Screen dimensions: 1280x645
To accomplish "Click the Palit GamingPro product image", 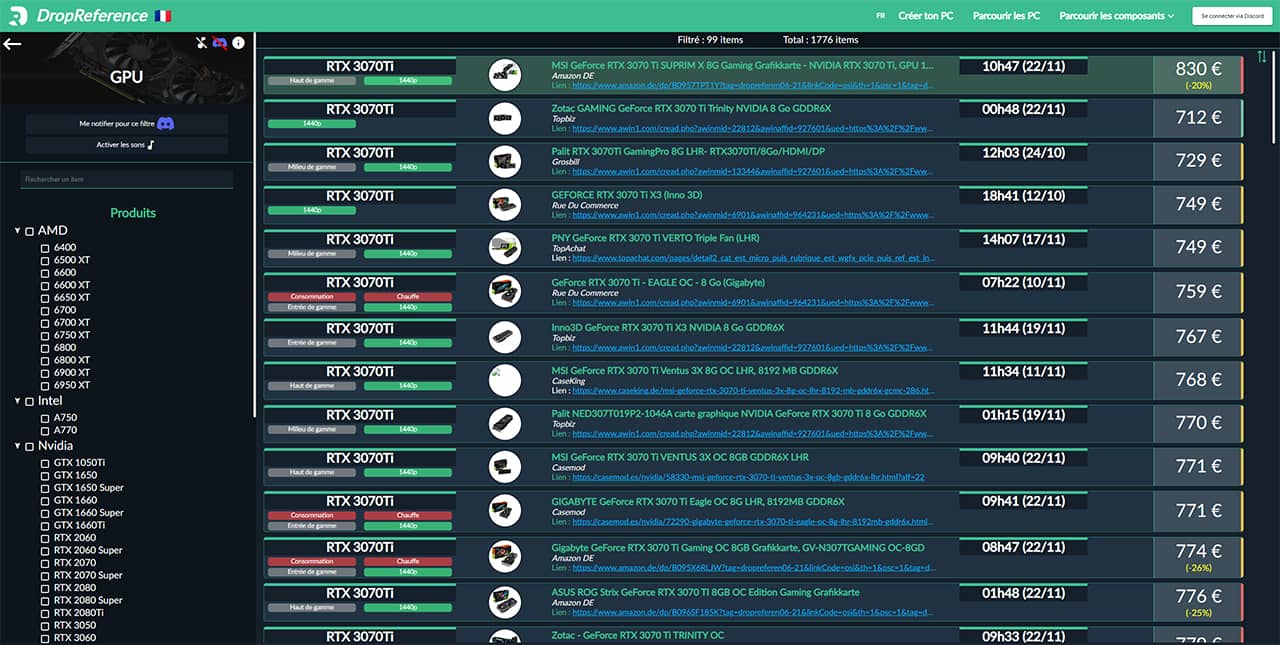I will [x=505, y=161].
